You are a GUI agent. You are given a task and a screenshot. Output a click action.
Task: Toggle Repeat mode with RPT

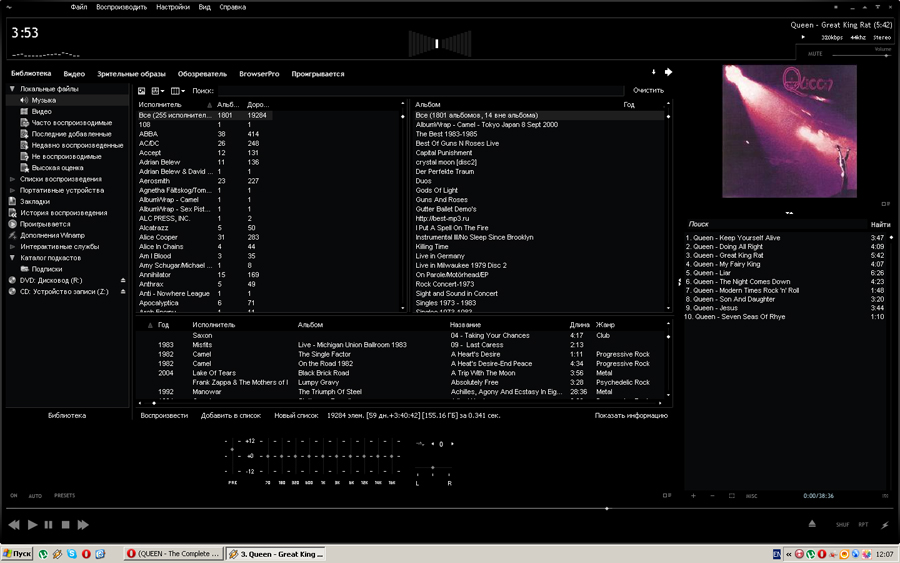pyautogui.click(x=863, y=524)
